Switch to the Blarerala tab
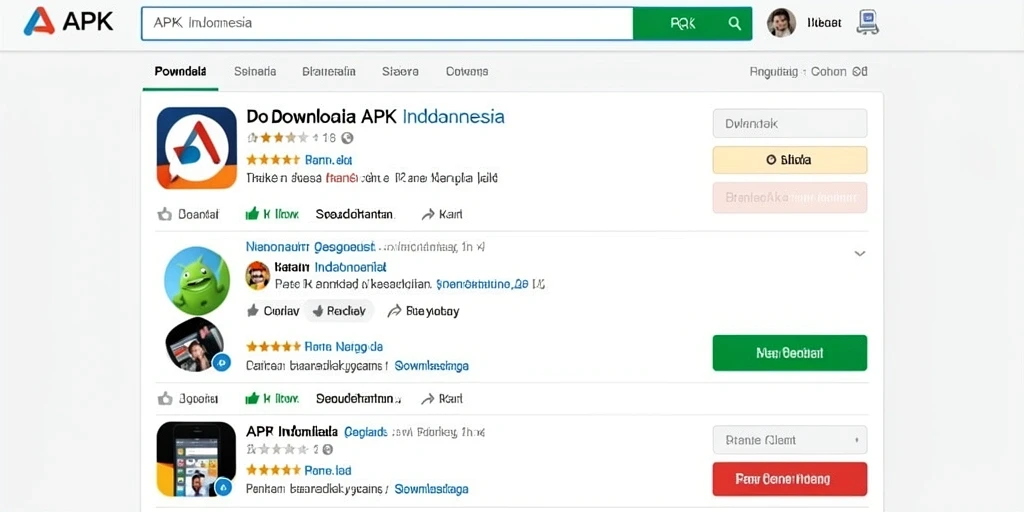1024x512 pixels. click(328, 71)
